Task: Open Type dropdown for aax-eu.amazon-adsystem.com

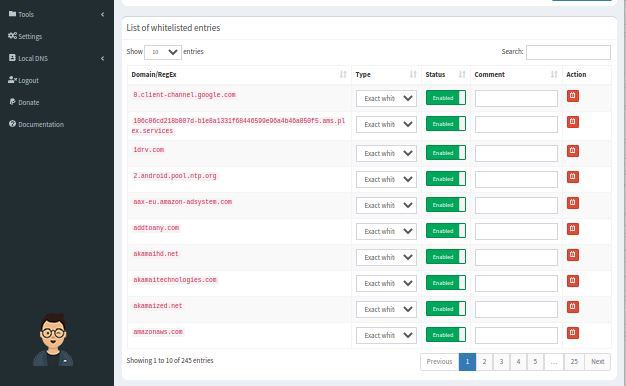Action: [x=386, y=205]
